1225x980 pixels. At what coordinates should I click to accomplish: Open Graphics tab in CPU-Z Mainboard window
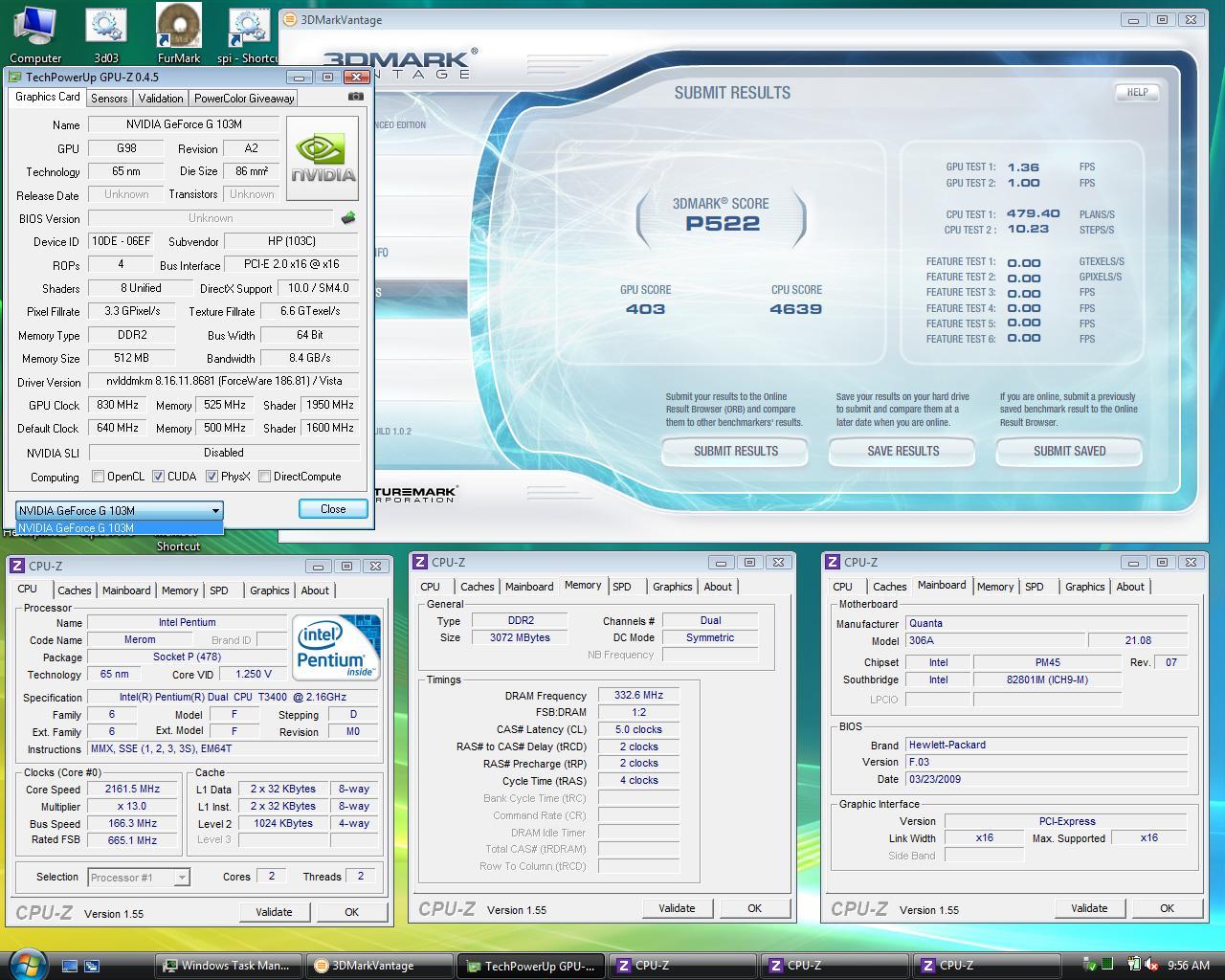1084,587
